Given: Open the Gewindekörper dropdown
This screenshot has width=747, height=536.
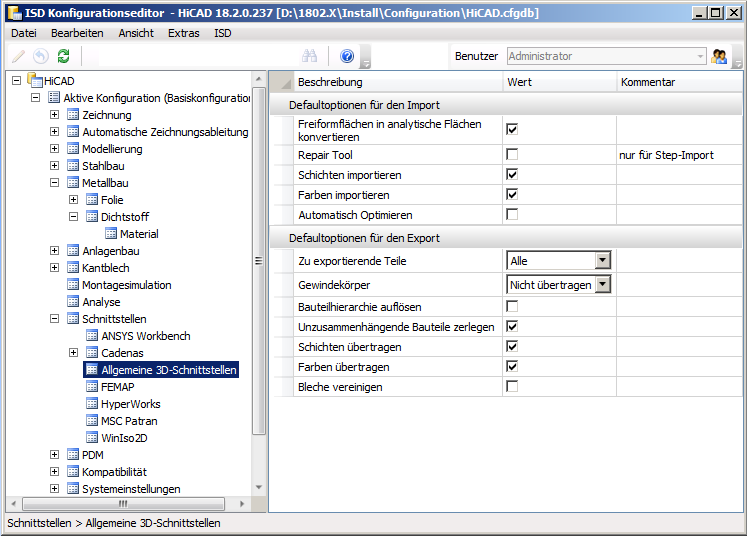Looking at the screenshot, I should pyautogui.click(x=602, y=285).
